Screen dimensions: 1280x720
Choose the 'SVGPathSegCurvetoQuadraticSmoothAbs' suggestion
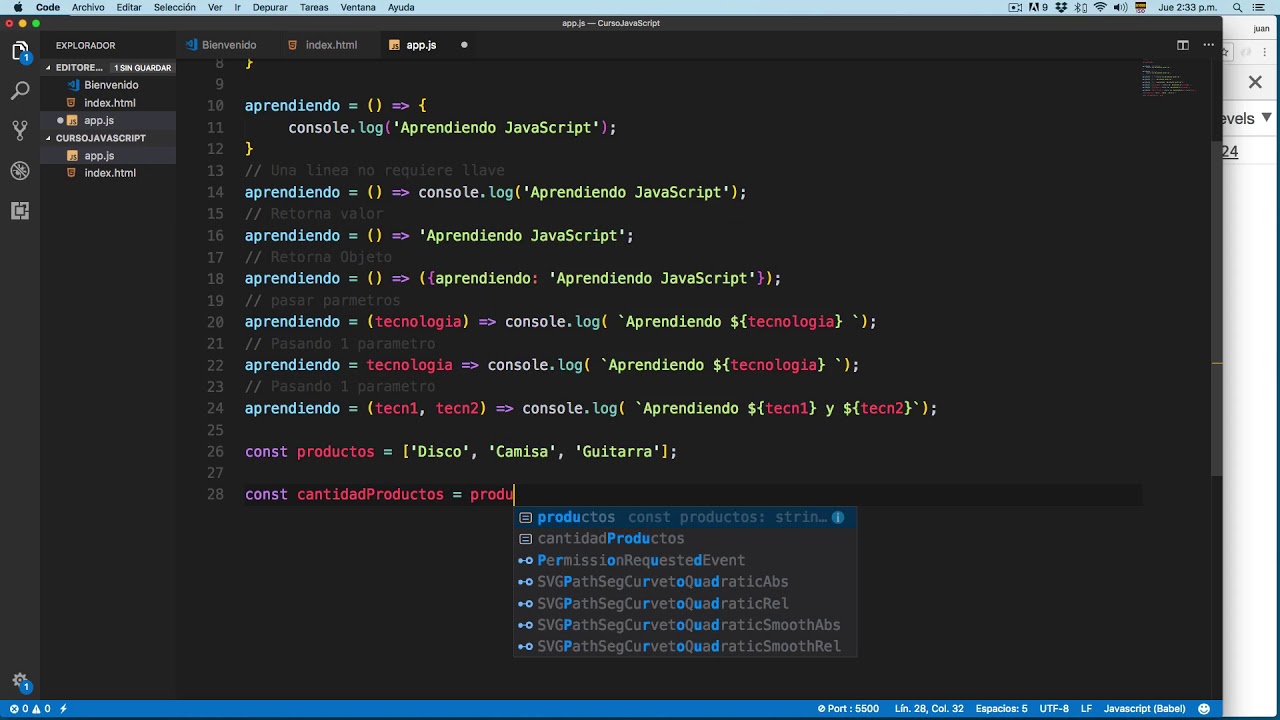(x=685, y=625)
